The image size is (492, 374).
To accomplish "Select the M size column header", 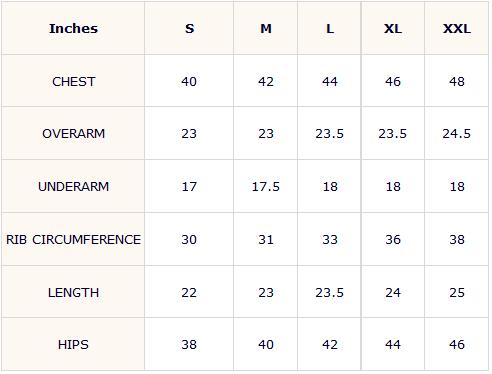I will pos(266,29).
